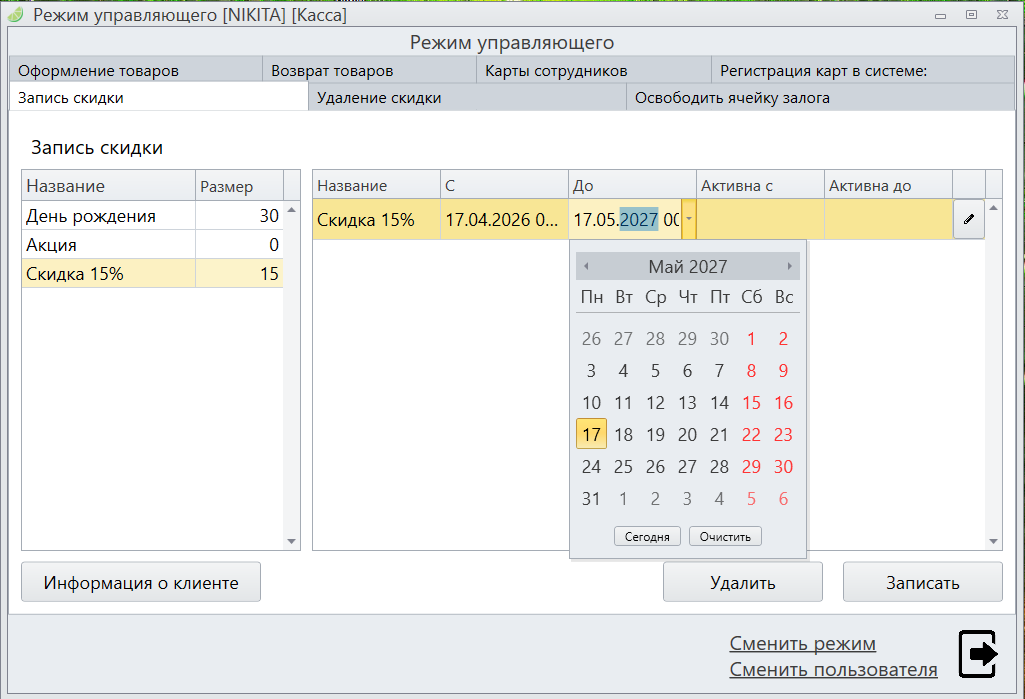Select day 25 in the calendar

pyautogui.click(x=623, y=467)
